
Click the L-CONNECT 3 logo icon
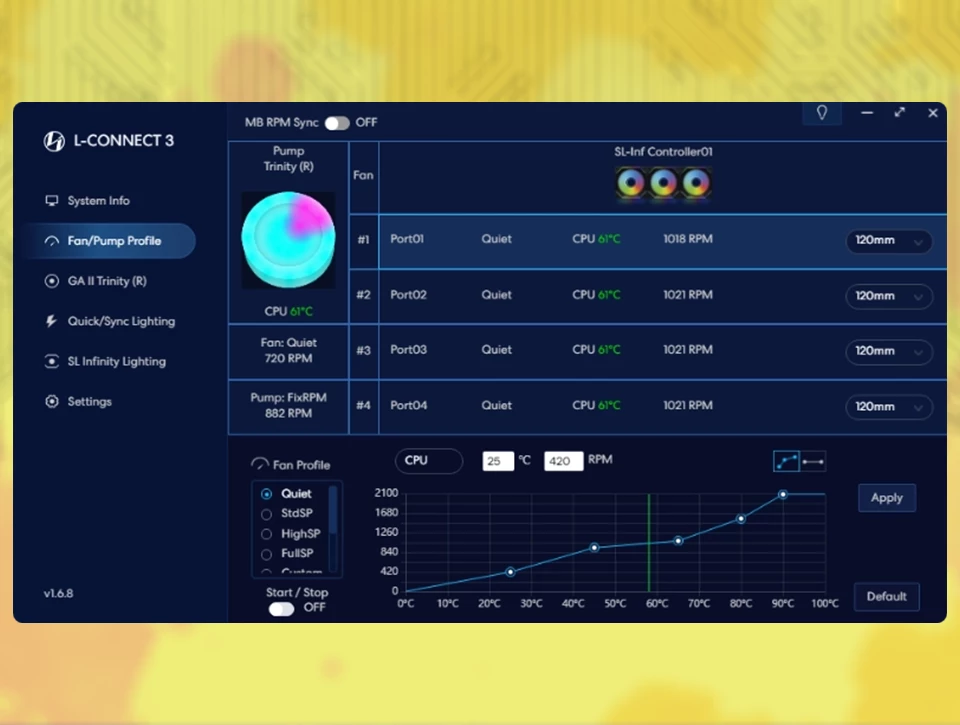tap(54, 141)
